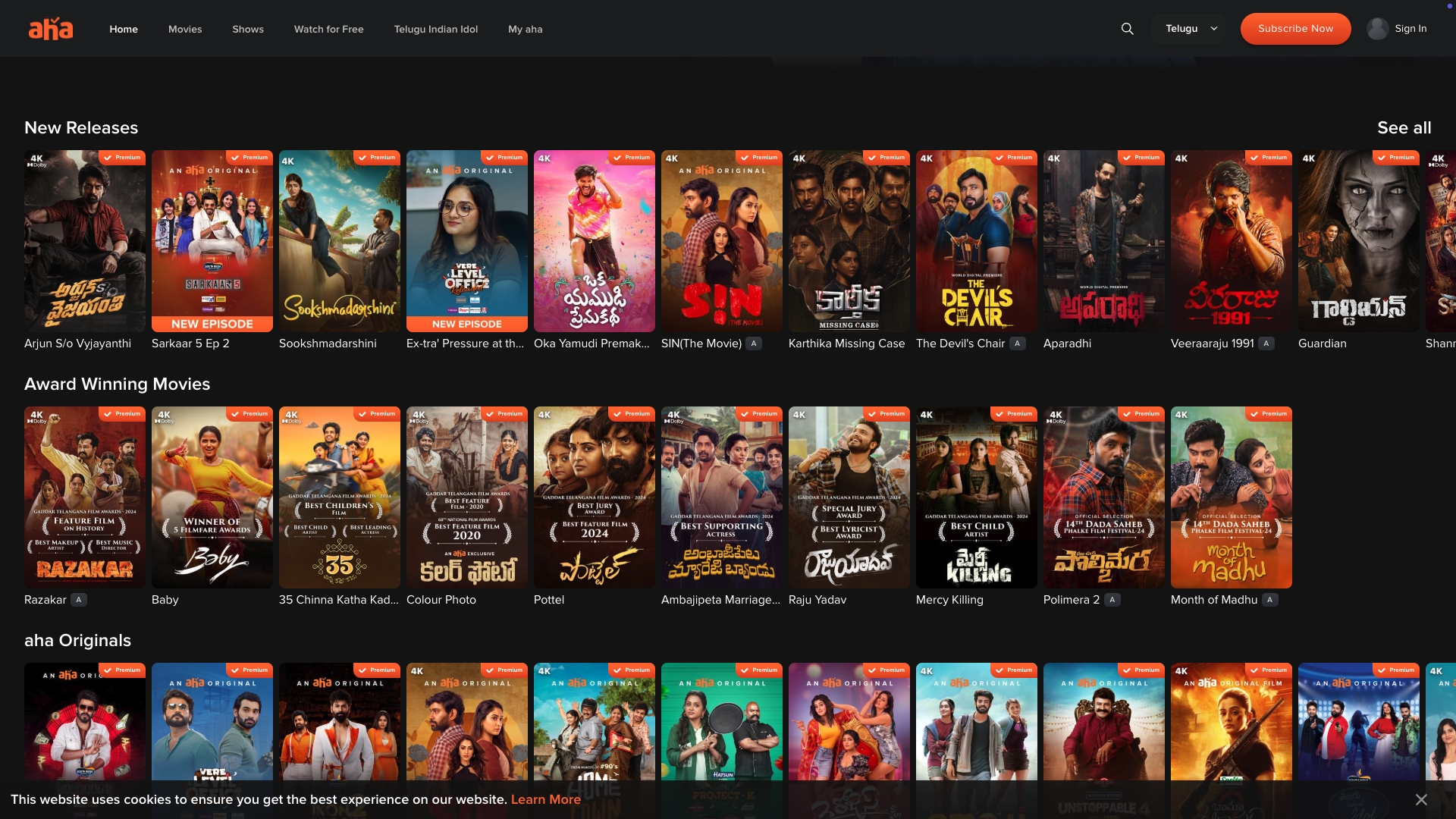Image resolution: width=1456 pixels, height=819 pixels.
Task: Switch to the Movies tab
Action: click(x=184, y=29)
